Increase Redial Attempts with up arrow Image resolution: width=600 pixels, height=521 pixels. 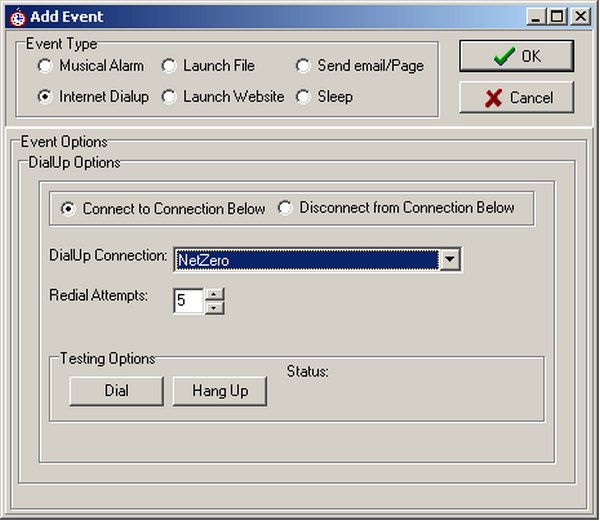(x=214, y=295)
